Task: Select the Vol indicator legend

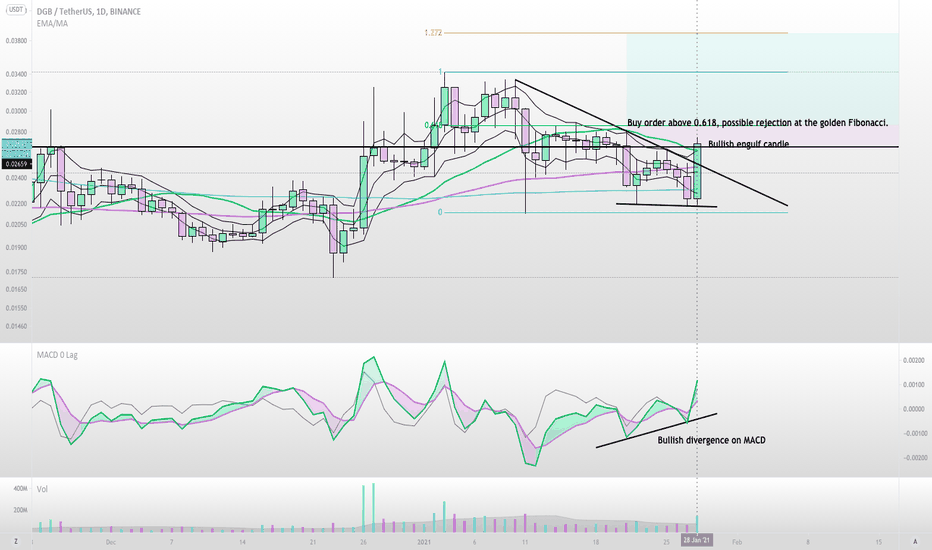Action: tap(42, 489)
